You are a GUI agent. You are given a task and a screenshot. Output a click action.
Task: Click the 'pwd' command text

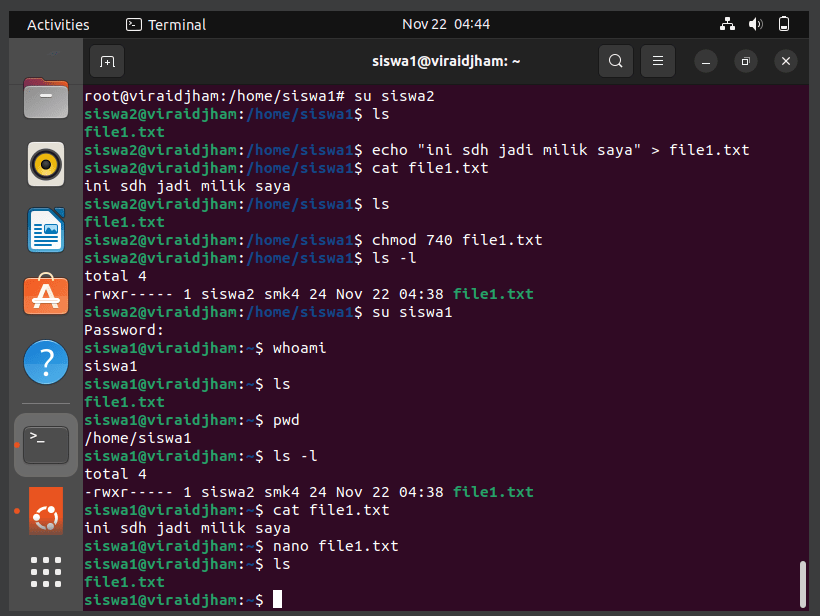[x=286, y=420]
